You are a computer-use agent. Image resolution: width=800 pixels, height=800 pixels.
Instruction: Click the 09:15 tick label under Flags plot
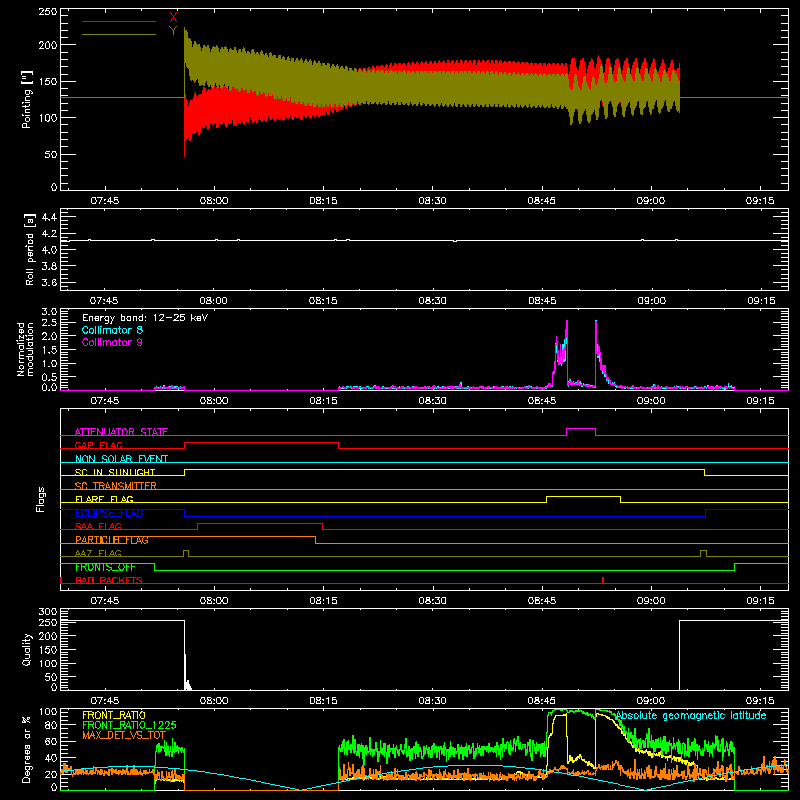pyautogui.click(x=760, y=601)
